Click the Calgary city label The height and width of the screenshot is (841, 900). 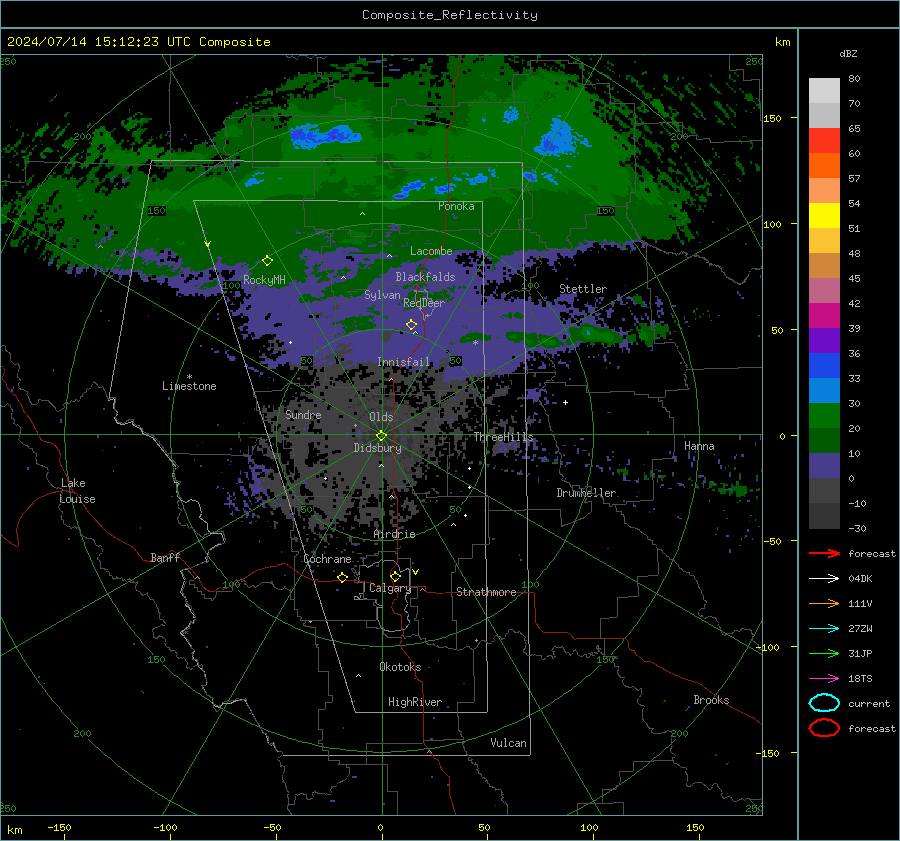390,588
